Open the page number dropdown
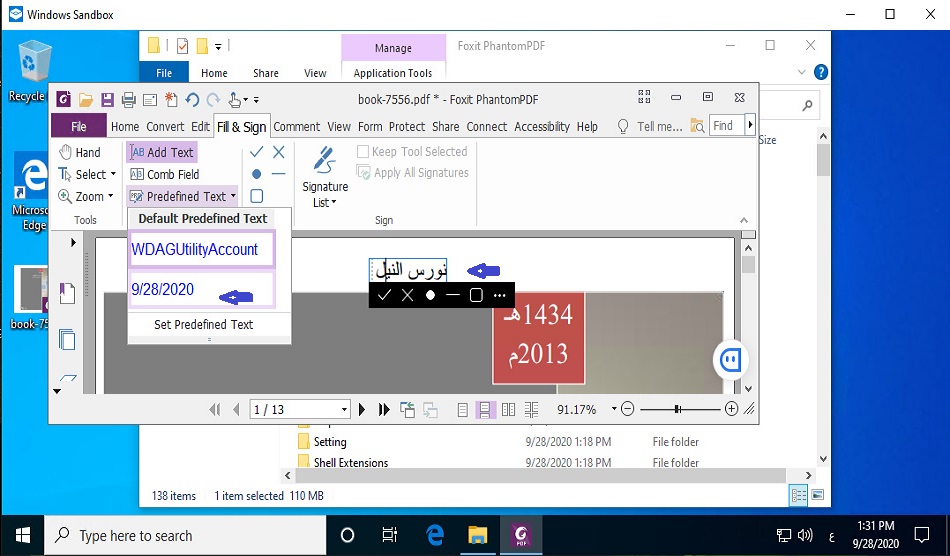Viewport: 950px width, 556px height. [345, 409]
